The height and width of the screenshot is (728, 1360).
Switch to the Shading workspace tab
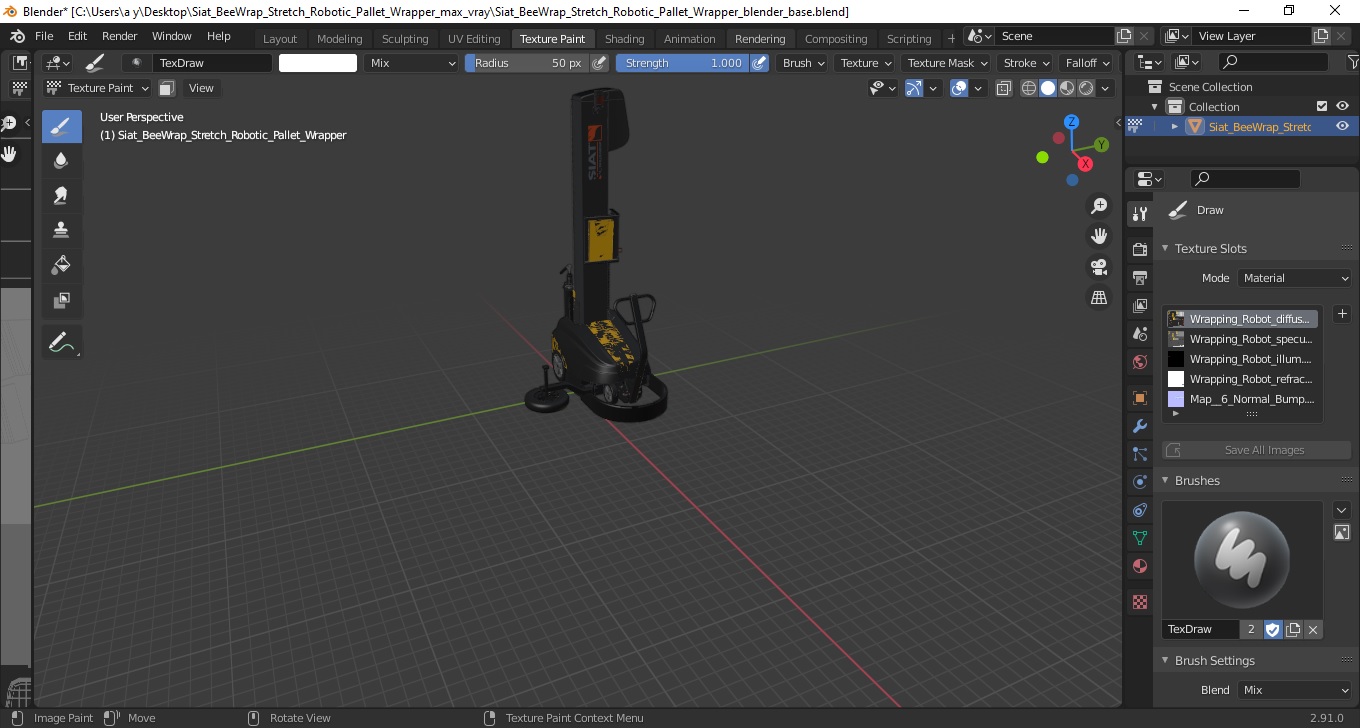coord(624,39)
